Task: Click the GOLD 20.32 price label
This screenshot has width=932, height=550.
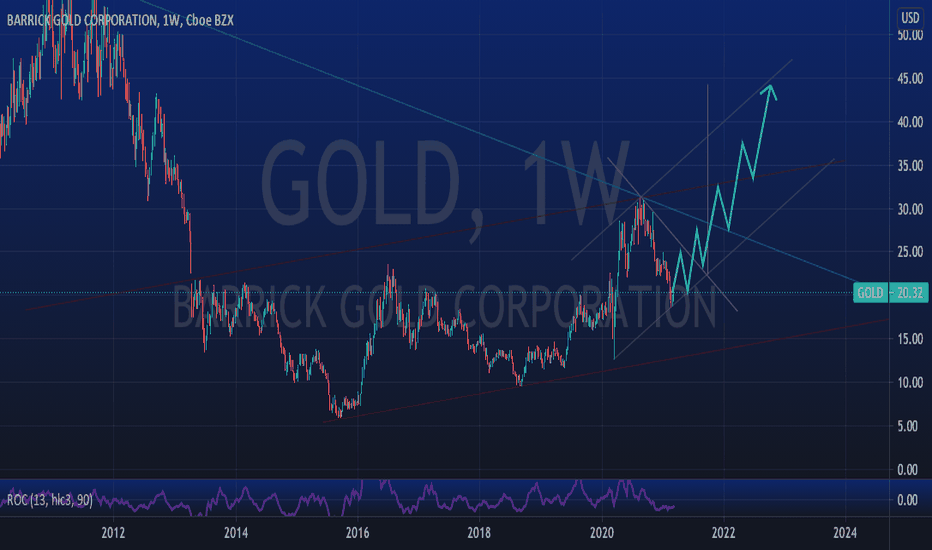Action: point(890,293)
